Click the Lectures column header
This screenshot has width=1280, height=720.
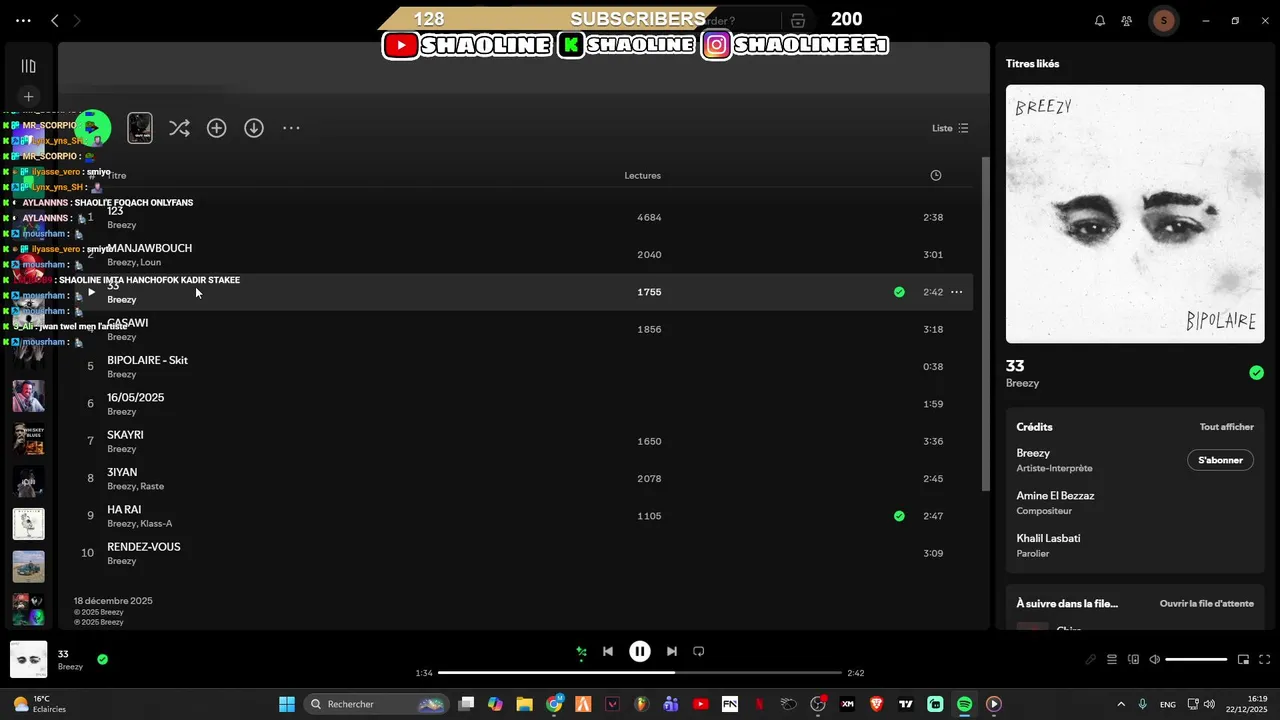(643, 176)
